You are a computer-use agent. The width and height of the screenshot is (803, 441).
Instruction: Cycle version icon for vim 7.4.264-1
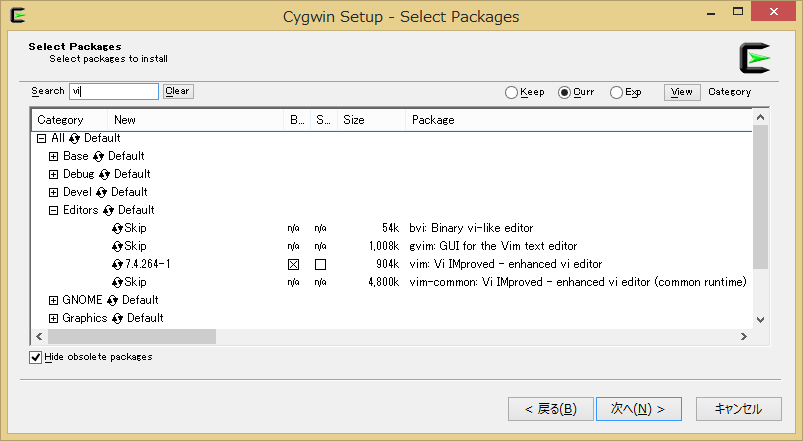(117, 264)
